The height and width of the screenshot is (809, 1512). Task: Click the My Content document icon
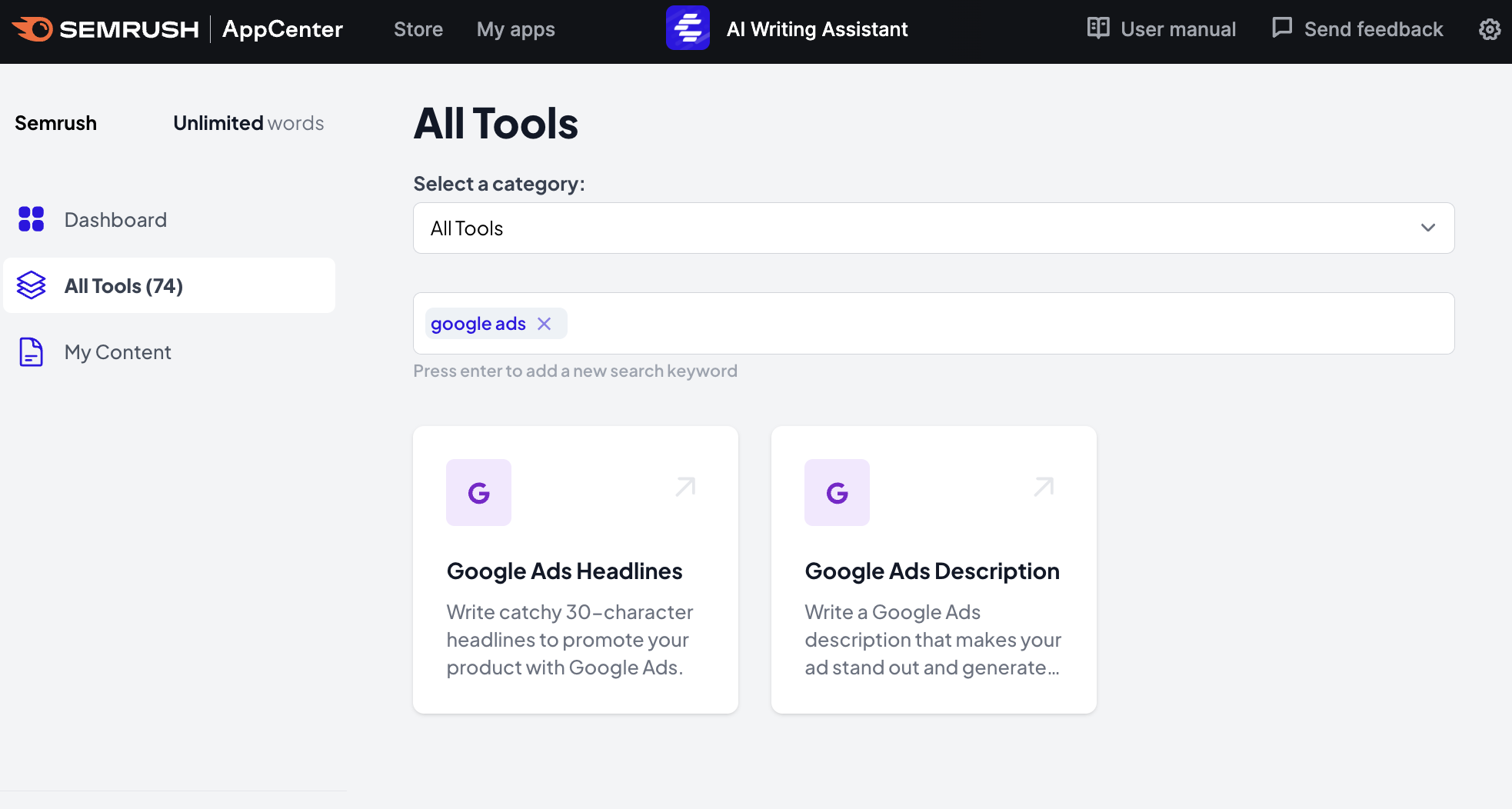point(32,352)
